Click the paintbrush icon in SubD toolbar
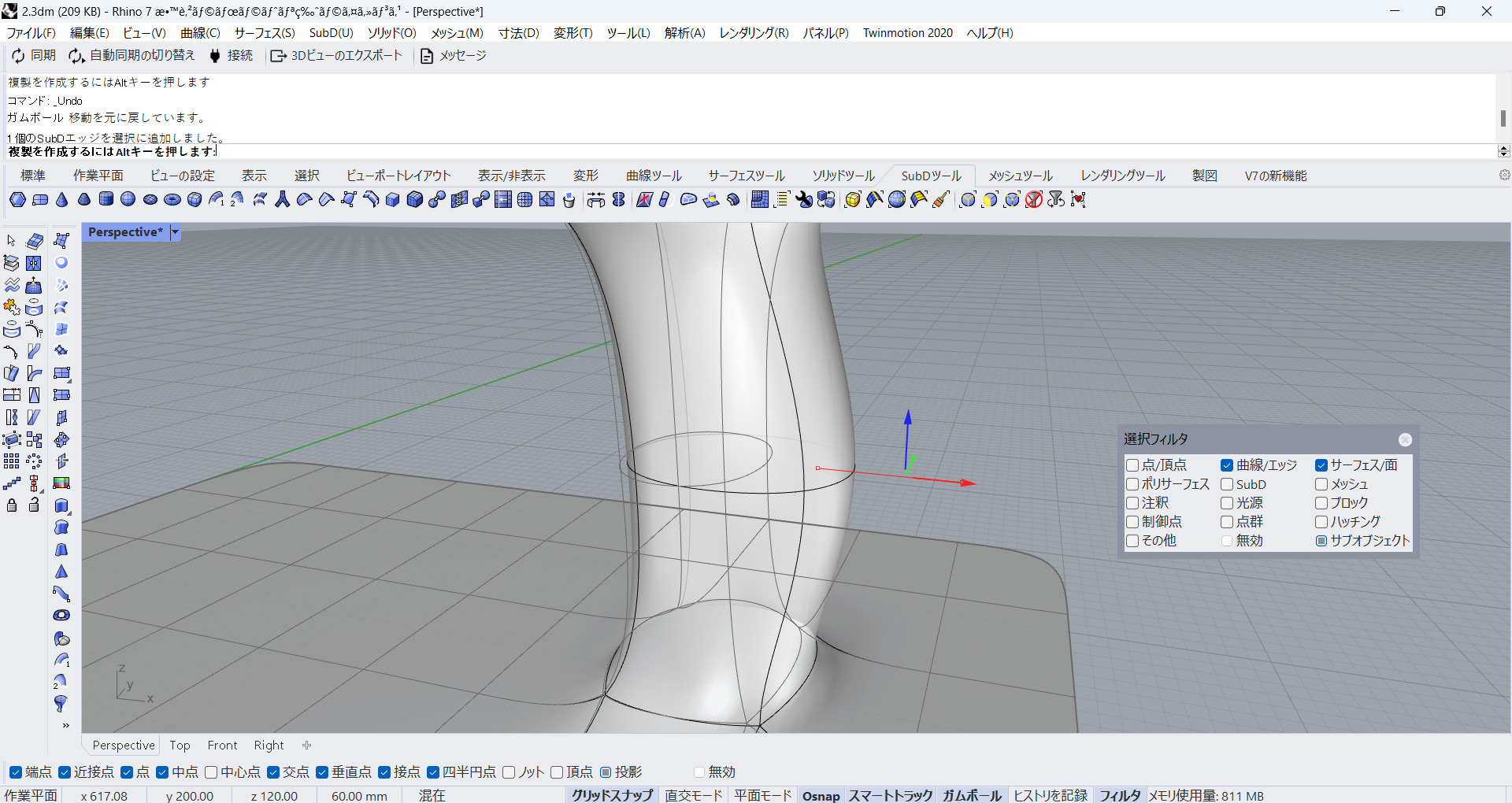1512x803 pixels. pos(941,200)
